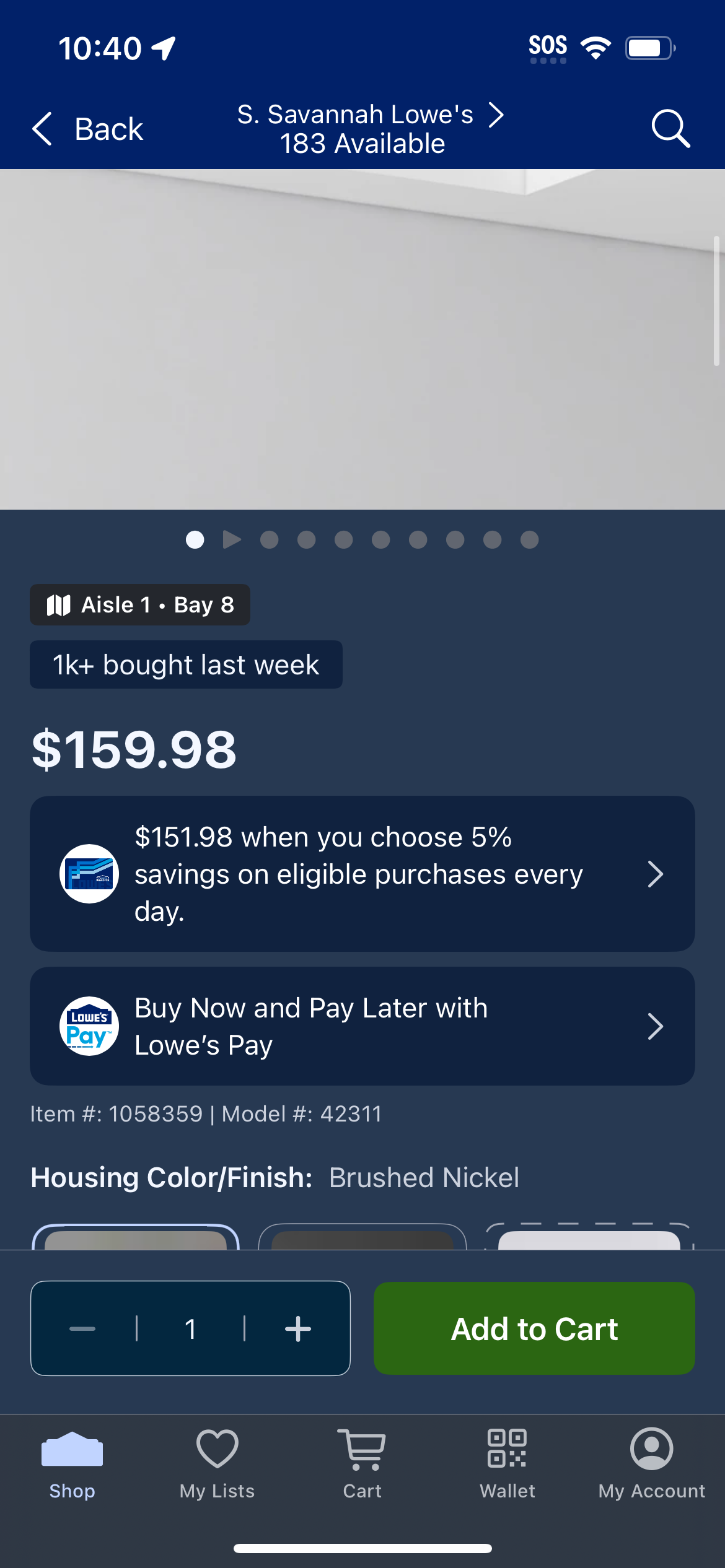Expand Buy Now Pay Later chevron
Viewport: 725px width, 1568px height.
click(x=655, y=1026)
